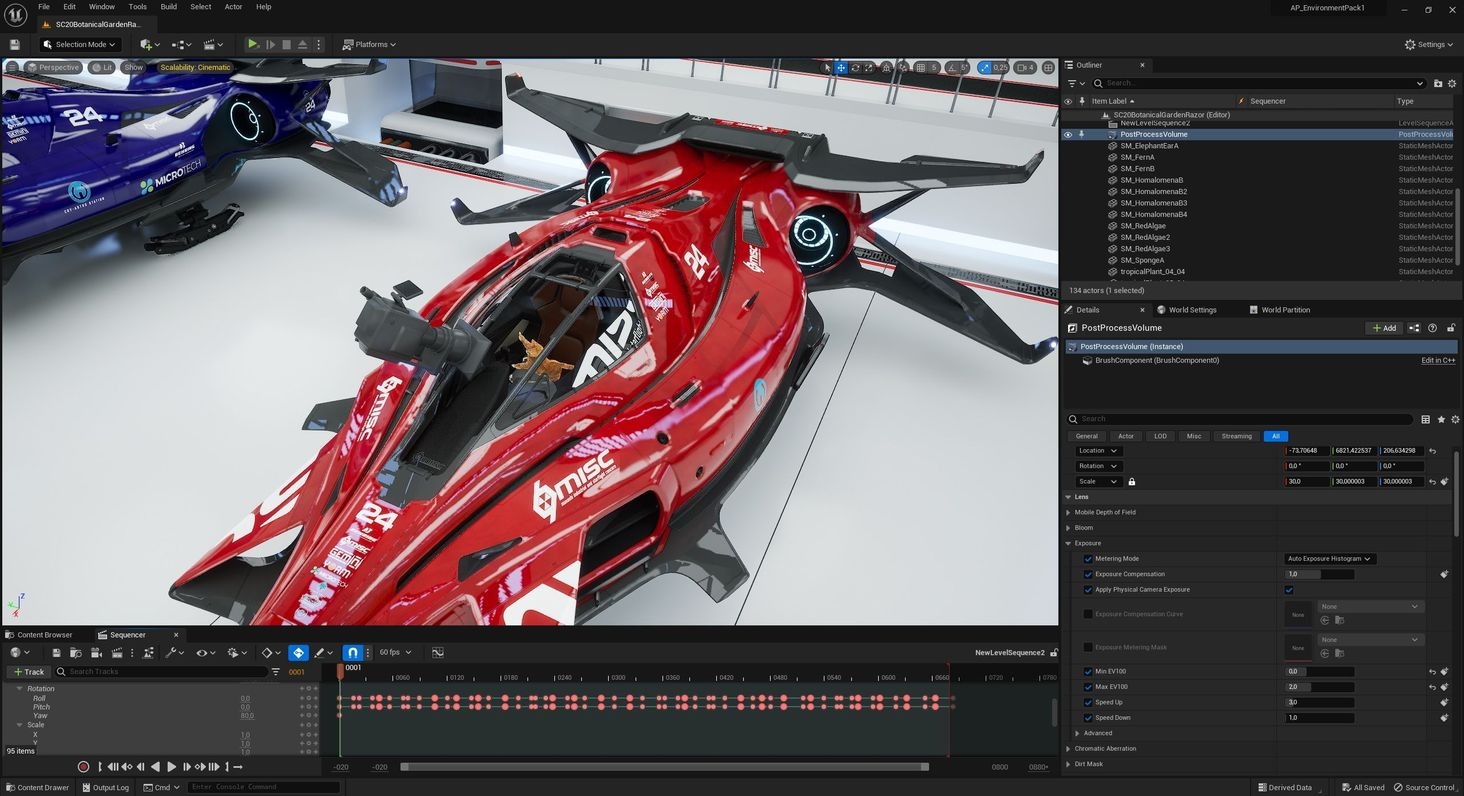The height and width of the screenshot is (796, 1464).
Task: Click the Edit in C++ link
Action: [1437, 360]
